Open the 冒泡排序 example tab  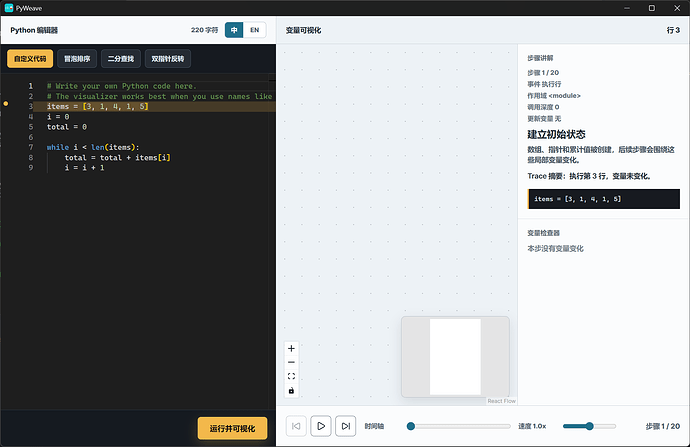click(x=77, y=59)
